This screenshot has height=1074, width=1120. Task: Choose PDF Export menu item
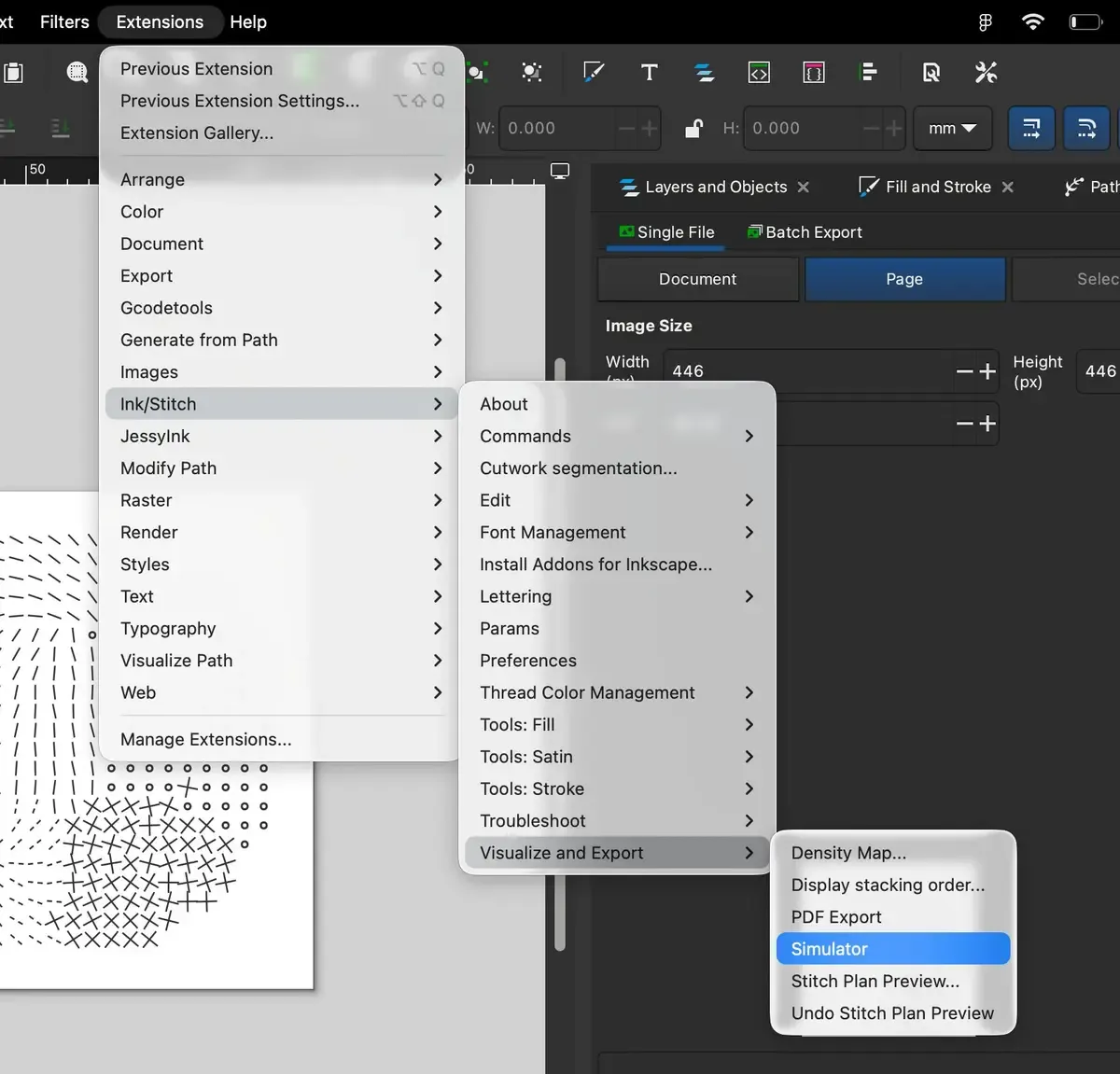coord(893,917)
